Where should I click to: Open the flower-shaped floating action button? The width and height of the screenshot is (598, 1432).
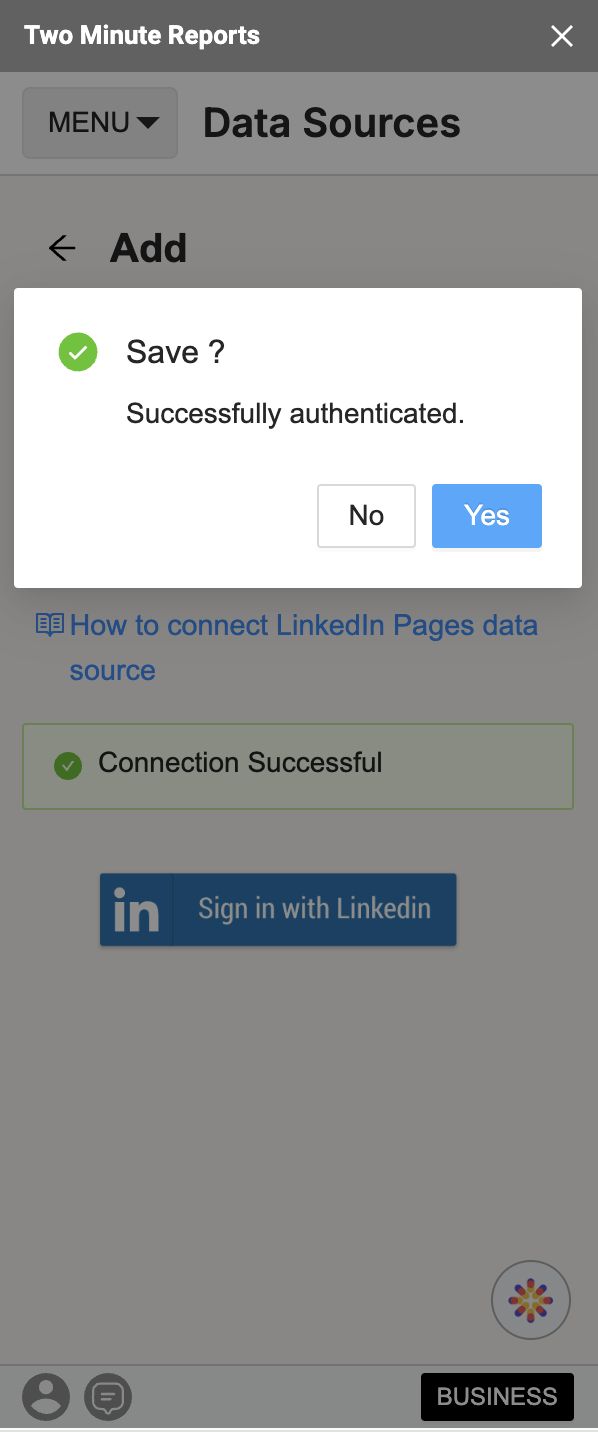point(531,1299)
